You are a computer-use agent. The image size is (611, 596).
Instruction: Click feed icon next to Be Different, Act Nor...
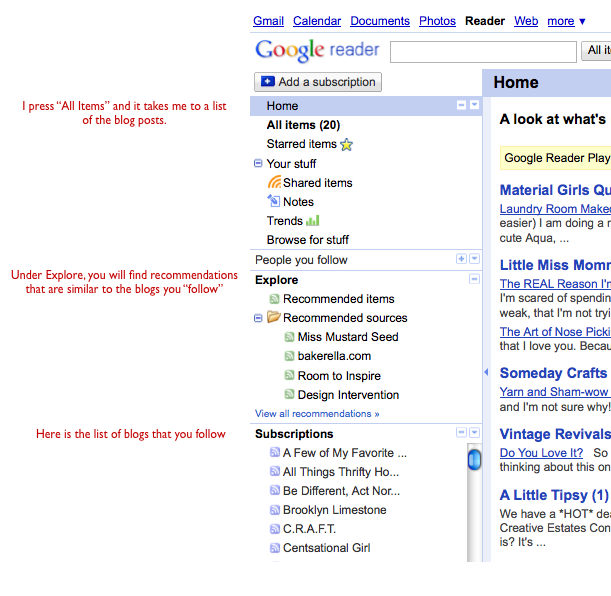[275, 490]
